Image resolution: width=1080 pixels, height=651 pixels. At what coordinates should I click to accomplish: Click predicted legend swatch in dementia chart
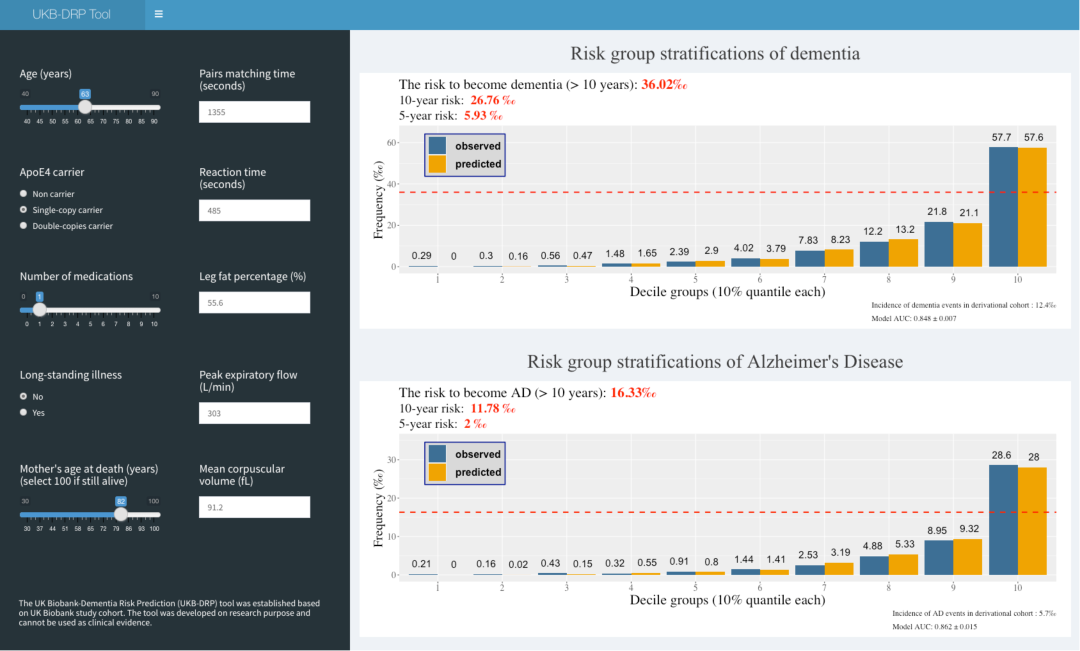[x=437, y=164]
